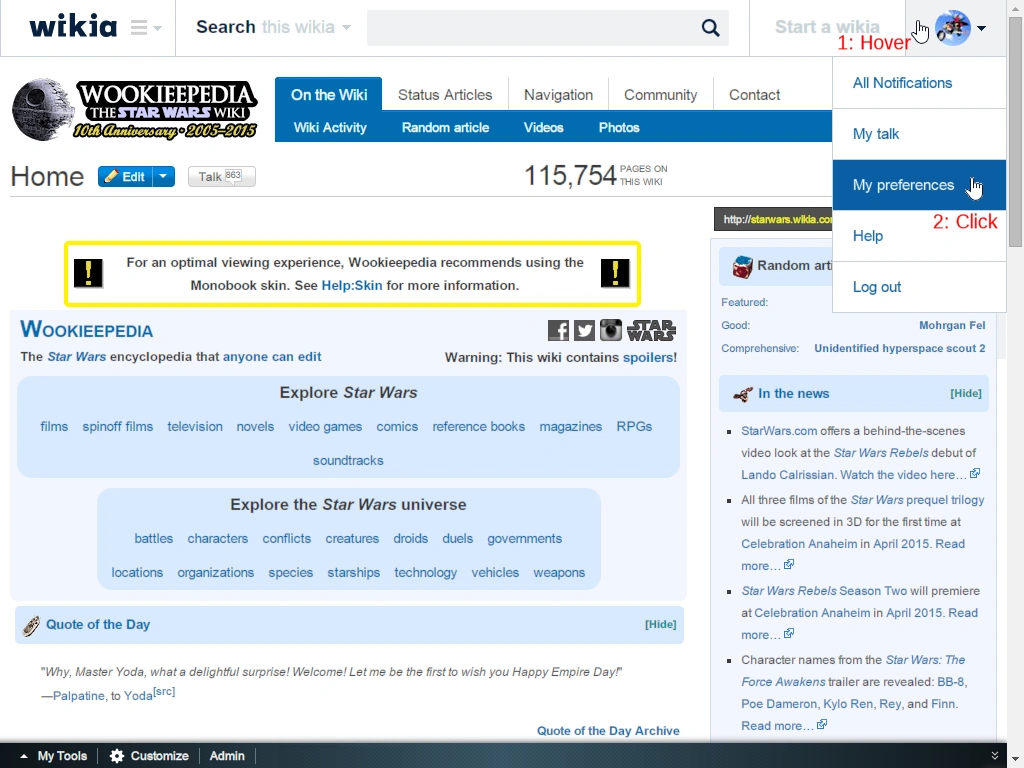The image size is (1024, 768).
Task: Select "My preferences" from the menu
Action: pos(903,185)
